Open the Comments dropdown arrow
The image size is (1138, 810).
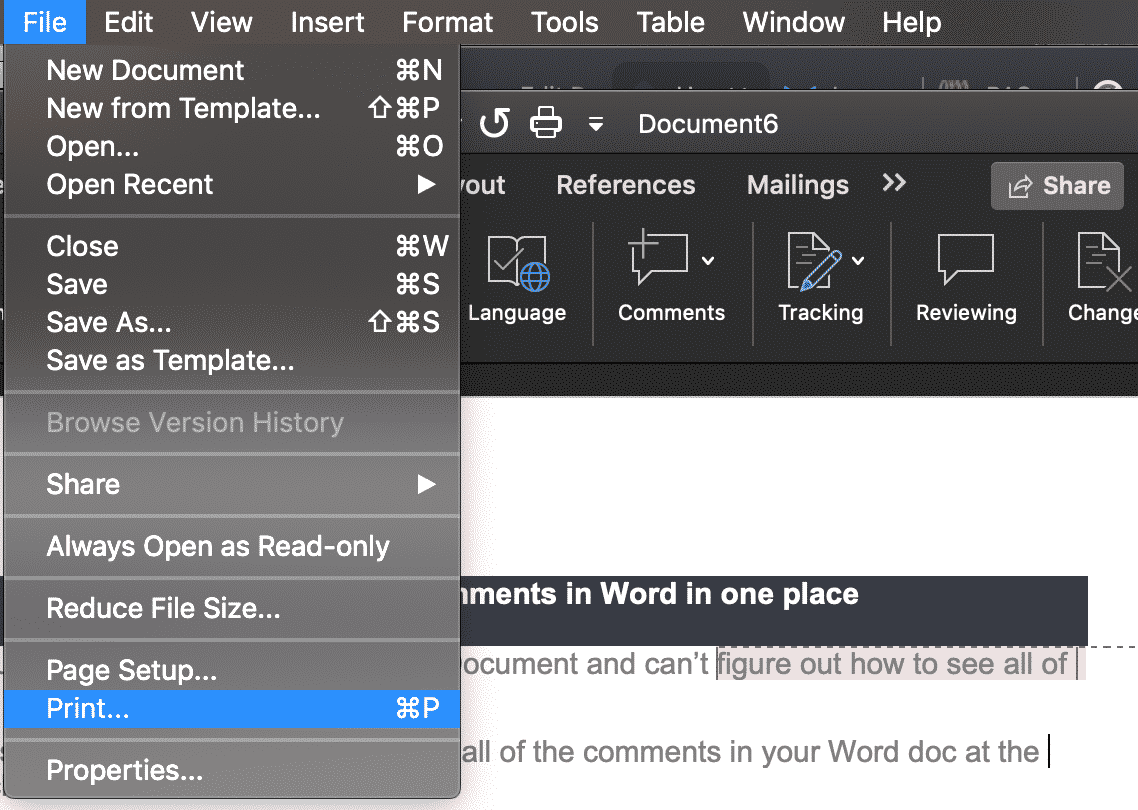[706, 258]
